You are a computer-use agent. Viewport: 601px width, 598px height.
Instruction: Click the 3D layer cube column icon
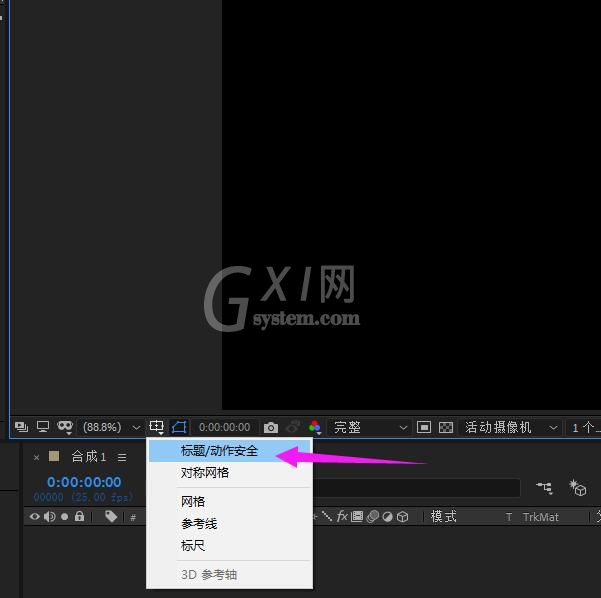[x=402, y=517]
